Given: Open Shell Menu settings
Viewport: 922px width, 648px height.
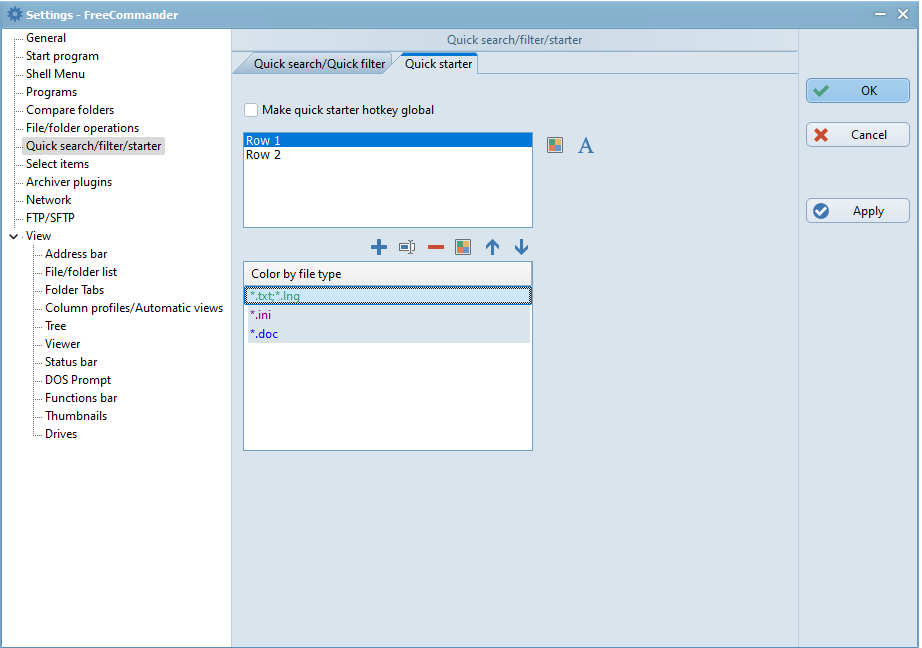Looking at the screenshot, I should [x=55, y=74].
